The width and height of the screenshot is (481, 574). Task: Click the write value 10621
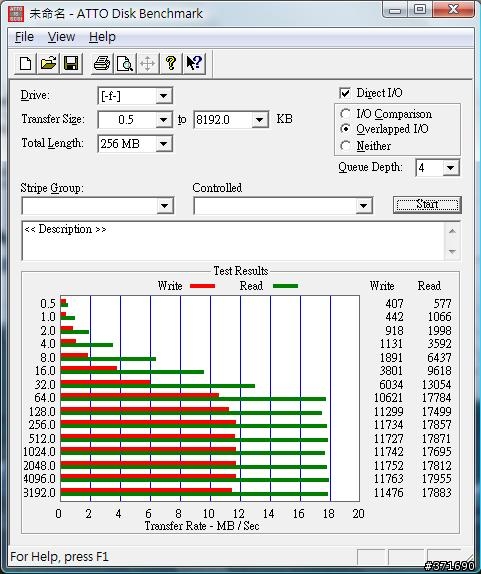[x=388, y=398]
